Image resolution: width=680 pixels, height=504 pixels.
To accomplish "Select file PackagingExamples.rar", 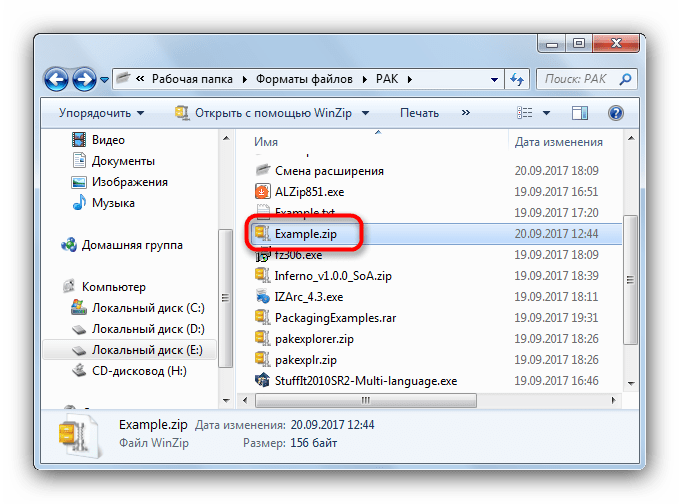I will 335,318.
